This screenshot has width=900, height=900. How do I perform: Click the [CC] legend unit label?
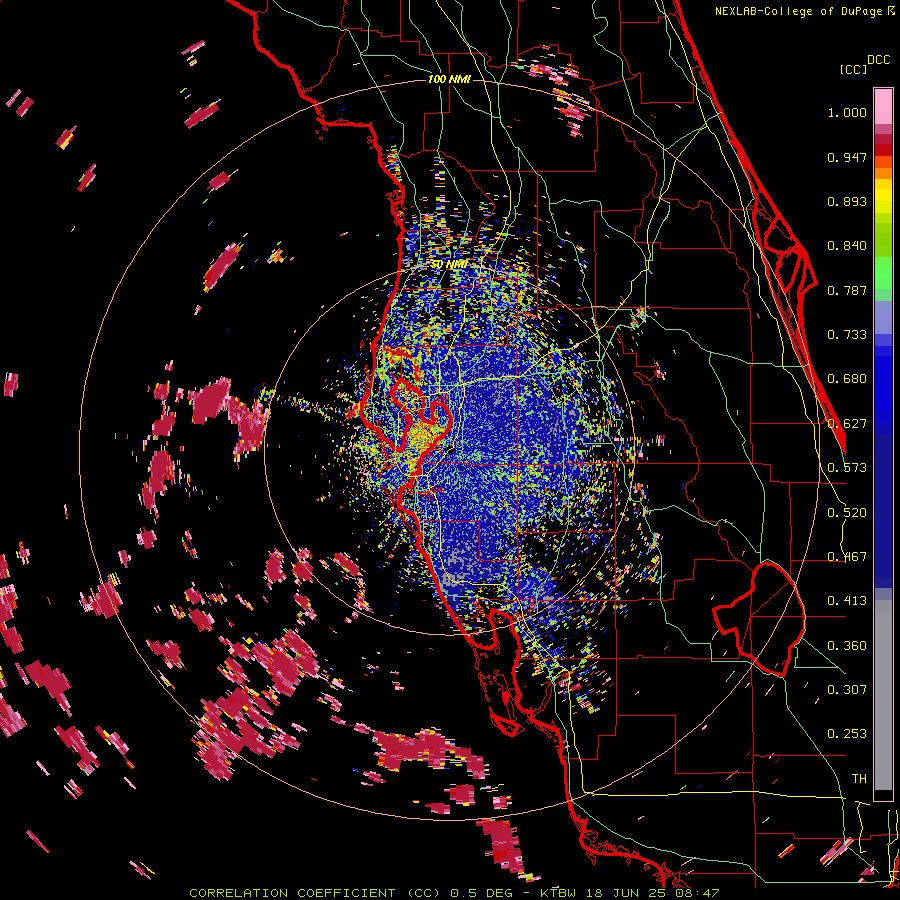(854, 69)
